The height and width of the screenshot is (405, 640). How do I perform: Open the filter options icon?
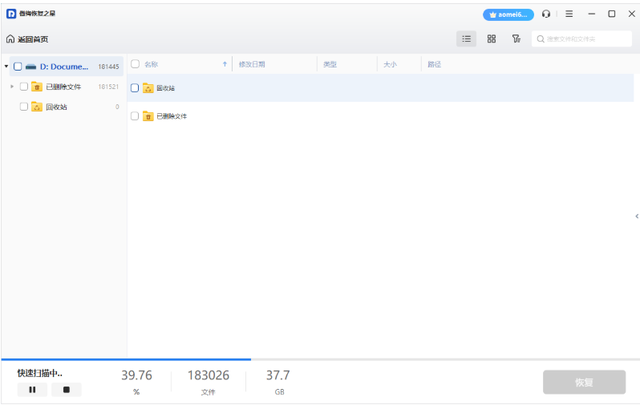point(516,39)
